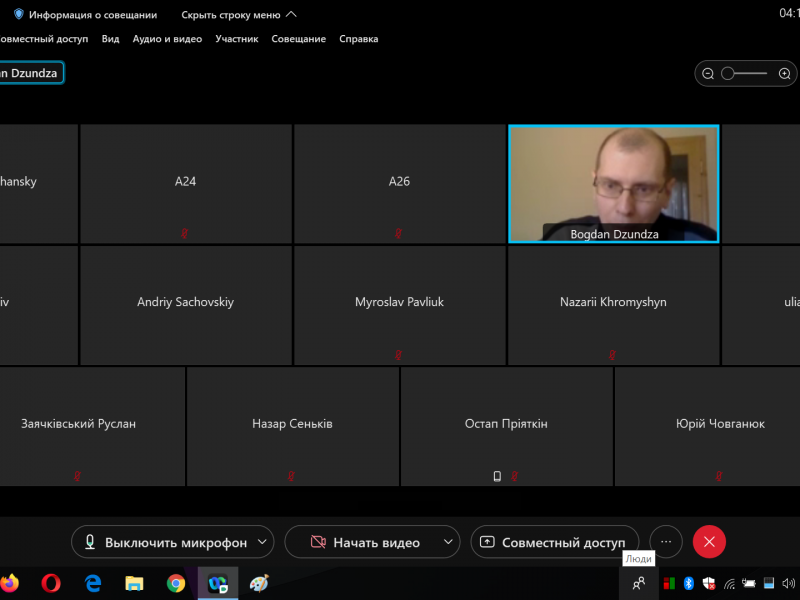Click the zoom in magnifier icon
The image size is (800, 600).
click(x=784, y=74)
